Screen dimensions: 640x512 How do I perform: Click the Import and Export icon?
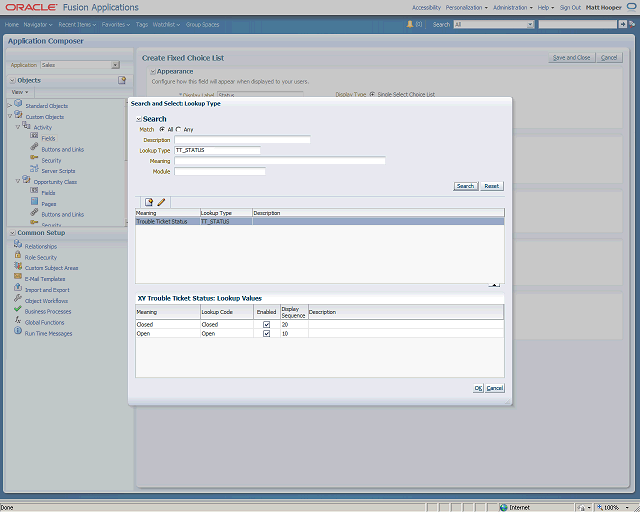18,287
